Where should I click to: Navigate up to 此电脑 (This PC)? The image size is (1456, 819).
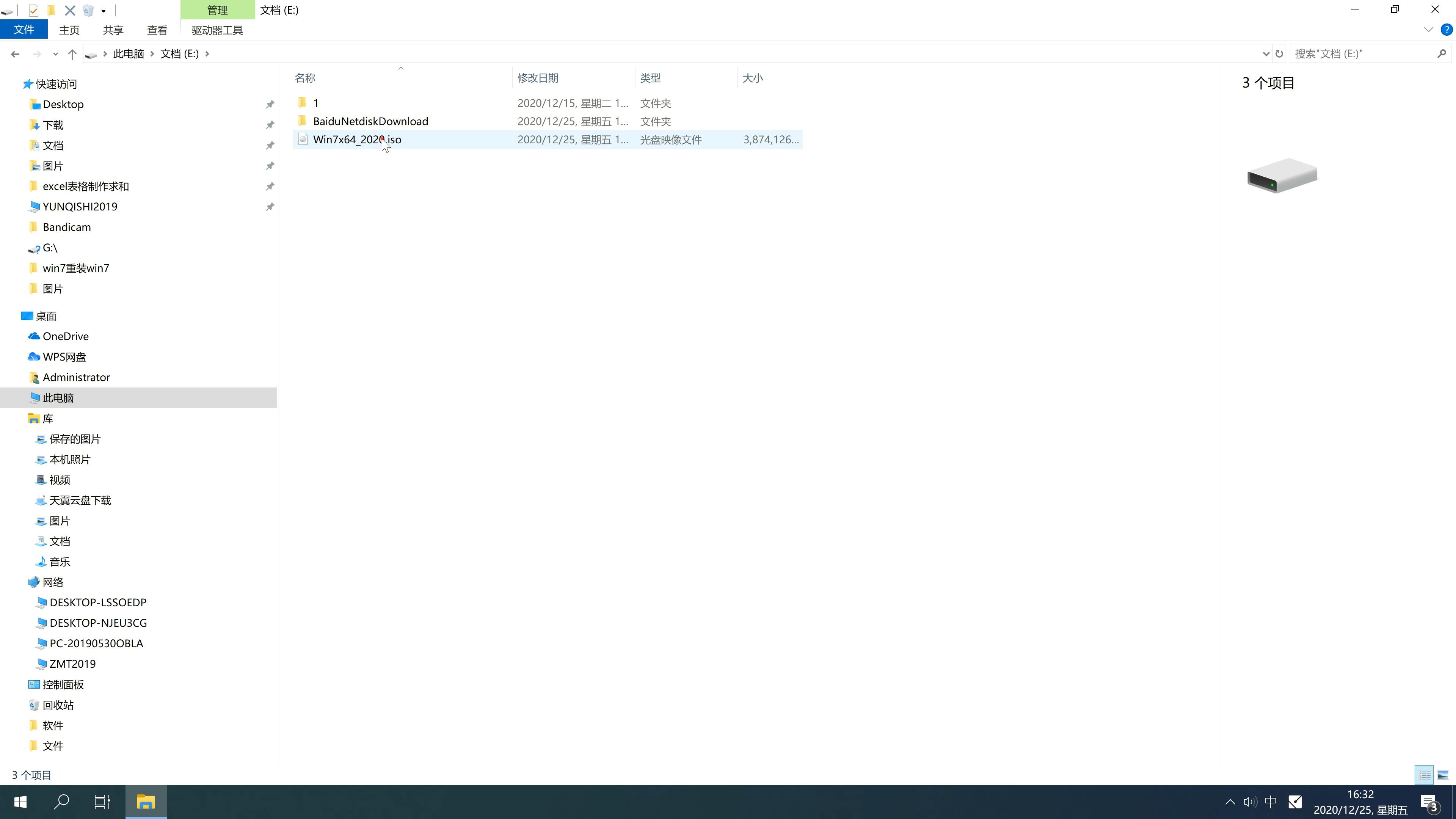point(130,53)
